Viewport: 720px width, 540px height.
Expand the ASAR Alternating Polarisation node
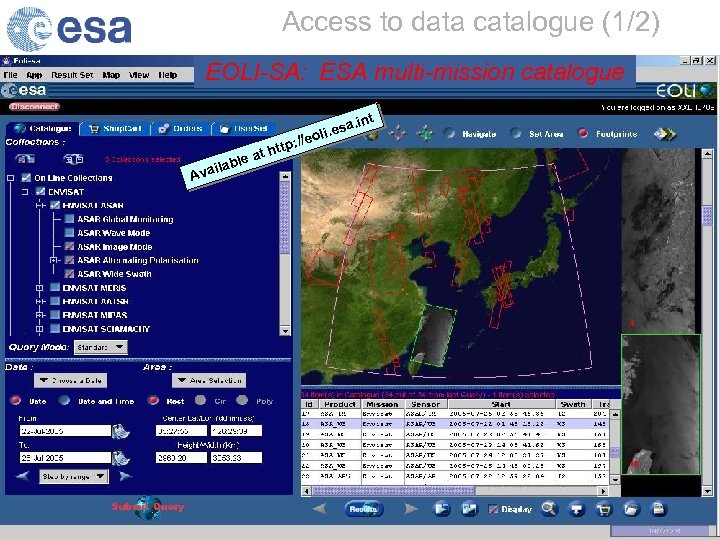point(54,260)
